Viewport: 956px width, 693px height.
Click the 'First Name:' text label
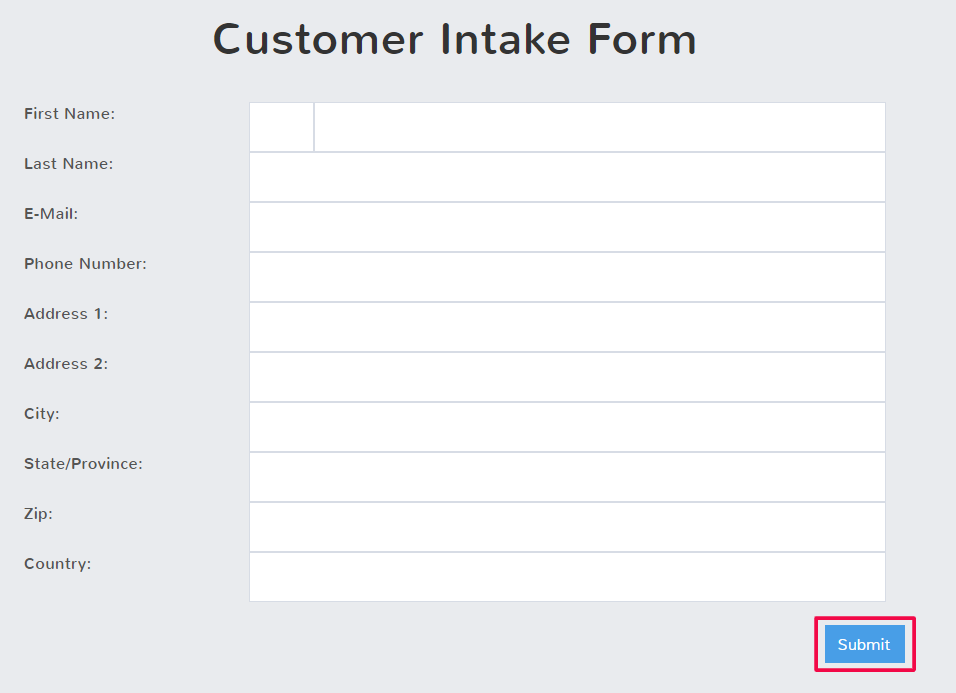point(69,114)
